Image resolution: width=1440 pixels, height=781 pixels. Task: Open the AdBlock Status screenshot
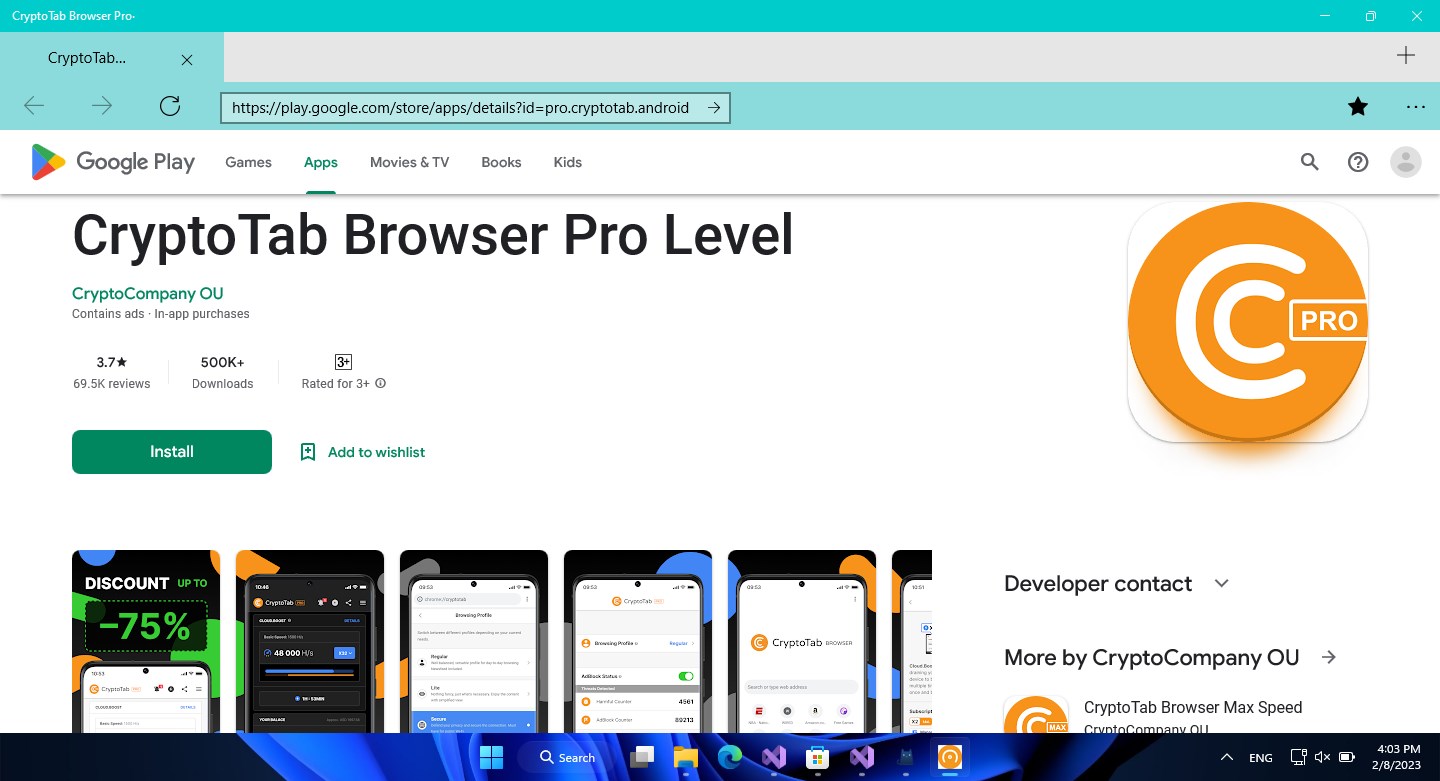coord(638,641)
